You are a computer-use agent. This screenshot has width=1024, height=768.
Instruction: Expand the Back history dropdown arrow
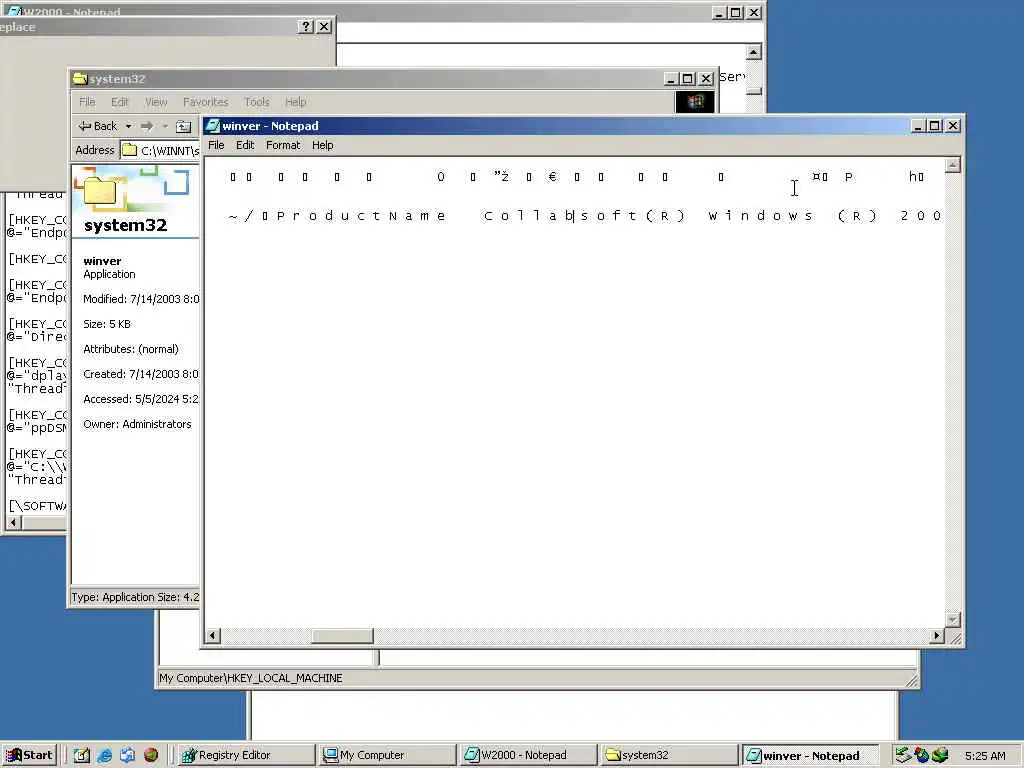click(x=129, y=126)
